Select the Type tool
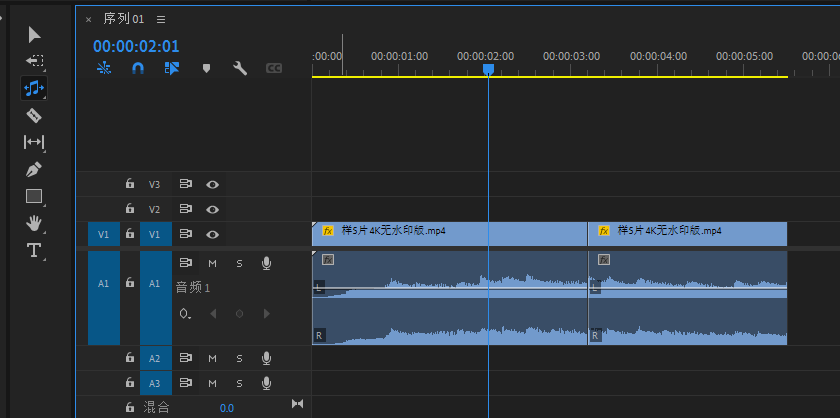Screen dimensions: 840x418 click(34, 250)
